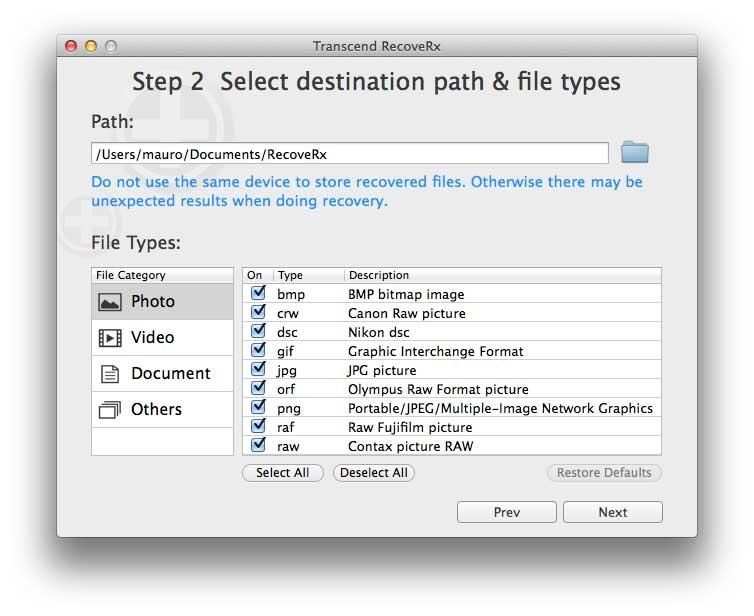
Task: Click the destination path text field
Action: tap(349, 154)
